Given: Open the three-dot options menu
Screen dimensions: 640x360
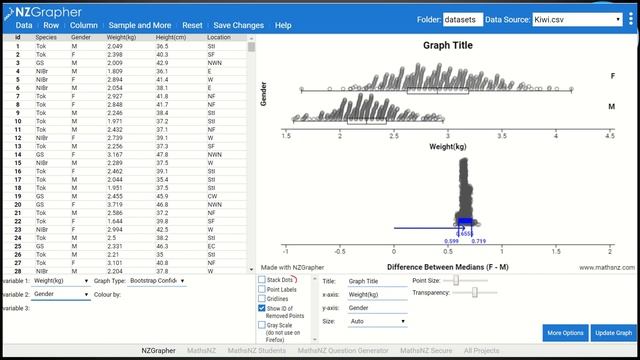Looking at the screenshot, I should click(x=631, y=19).
